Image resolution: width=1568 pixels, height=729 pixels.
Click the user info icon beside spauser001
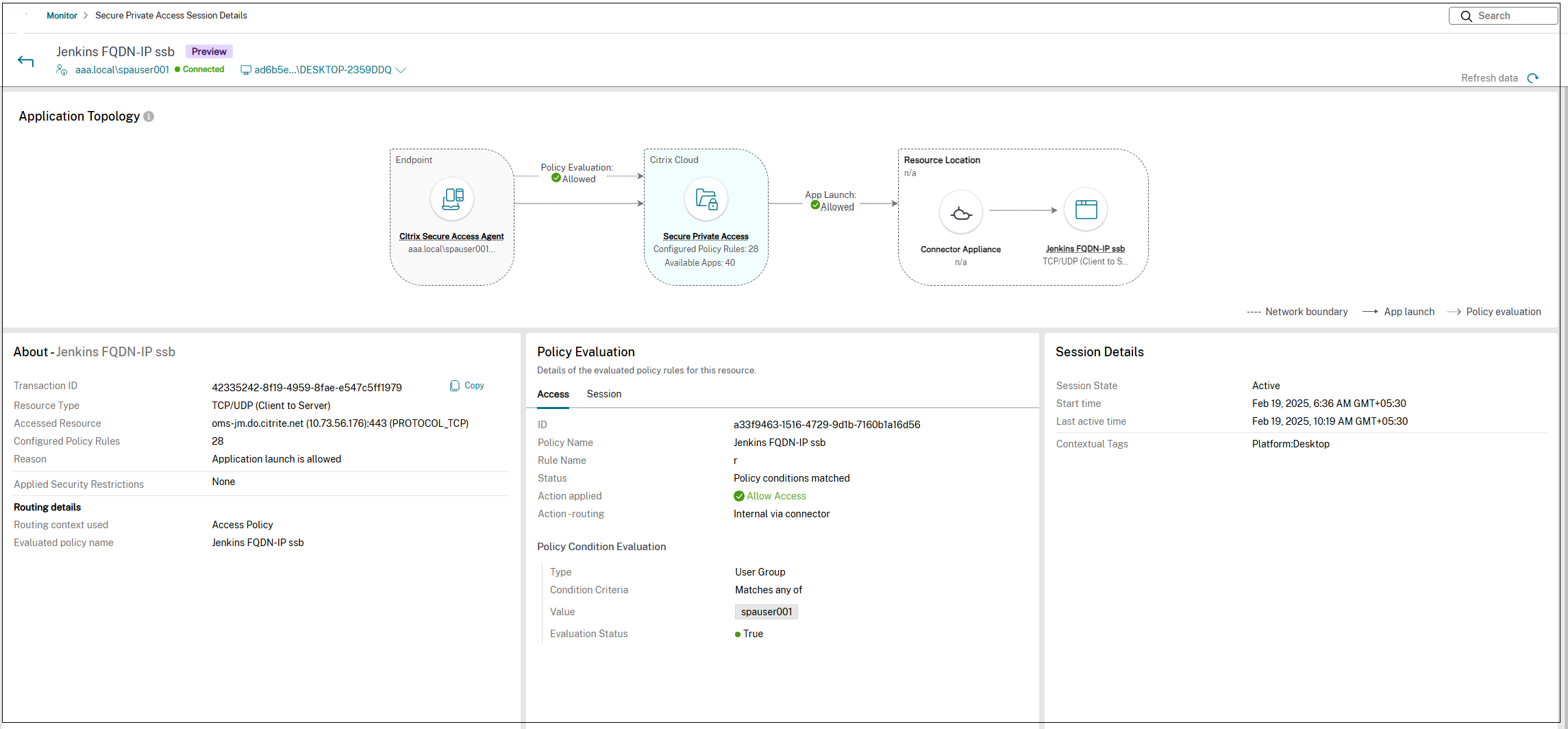(61, 70)
